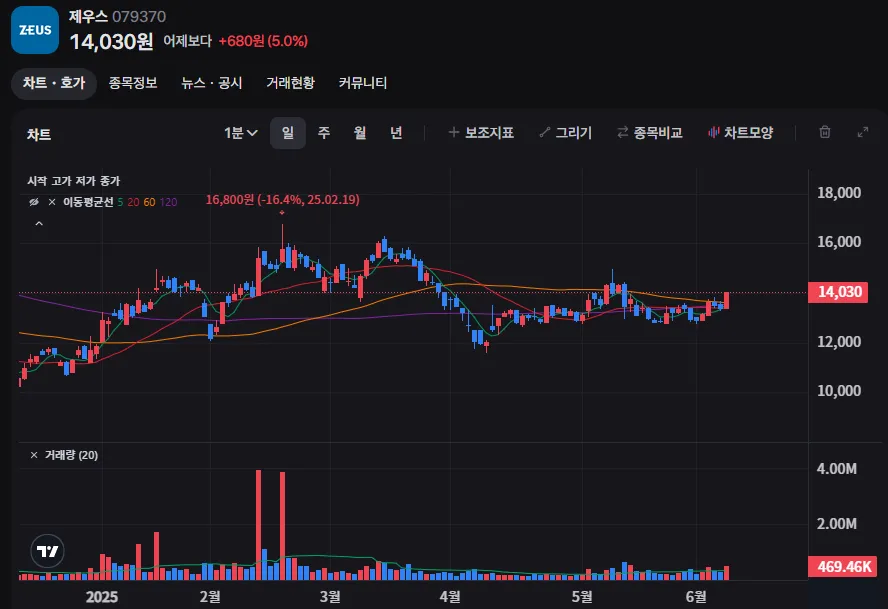Click the stock code 079370

coord(139,16)
